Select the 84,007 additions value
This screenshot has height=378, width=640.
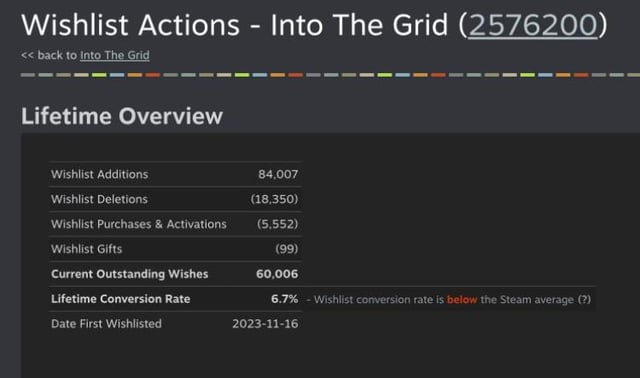278,174
